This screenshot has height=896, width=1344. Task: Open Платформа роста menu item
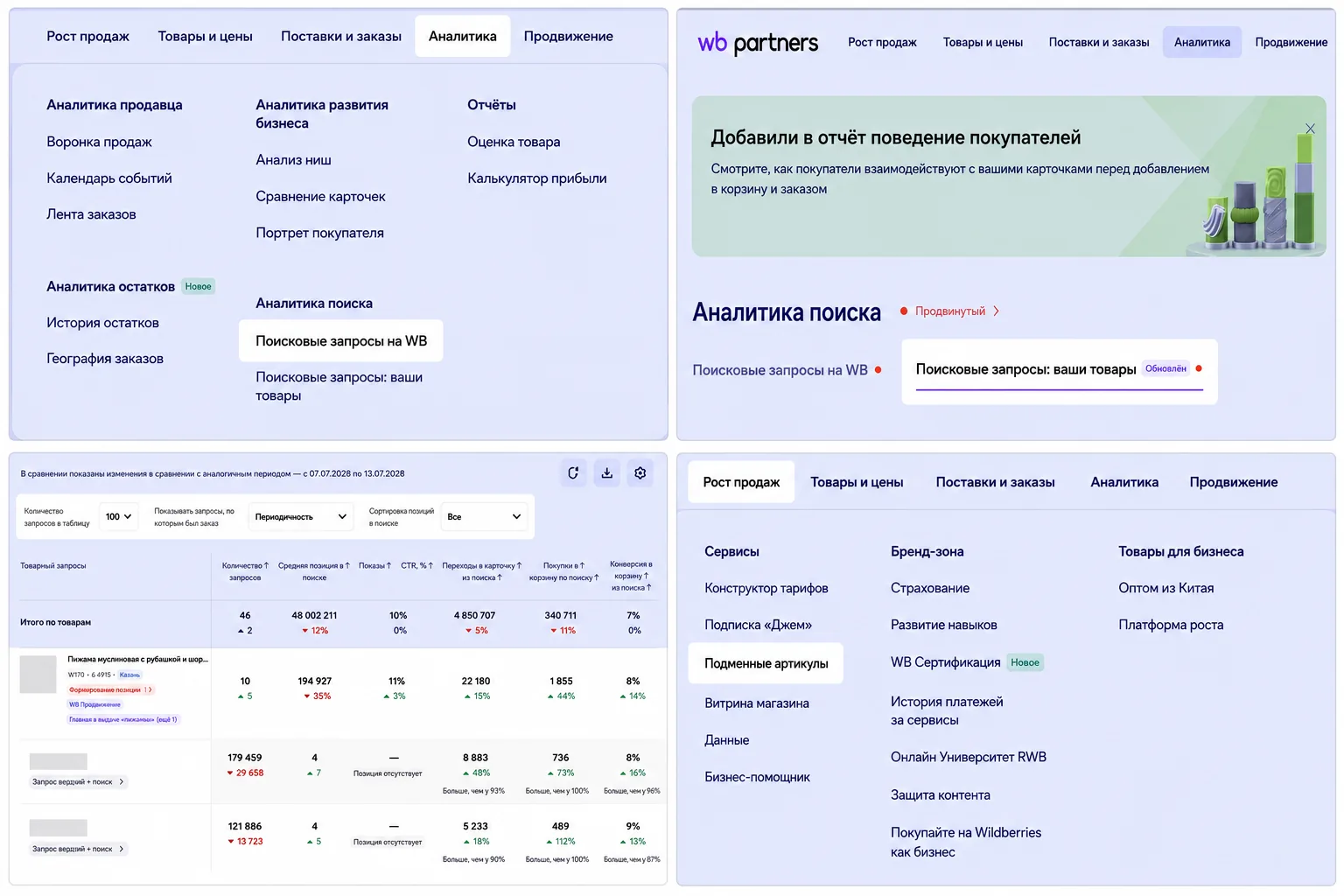[x=1171, y=625]
